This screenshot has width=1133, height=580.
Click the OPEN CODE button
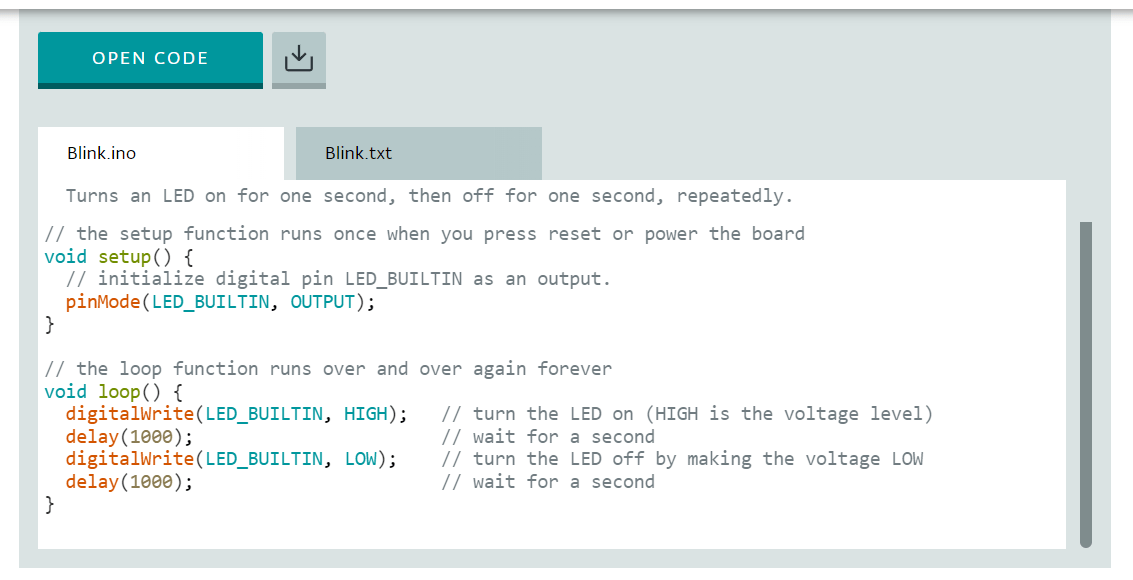click(x=150, y=60)
